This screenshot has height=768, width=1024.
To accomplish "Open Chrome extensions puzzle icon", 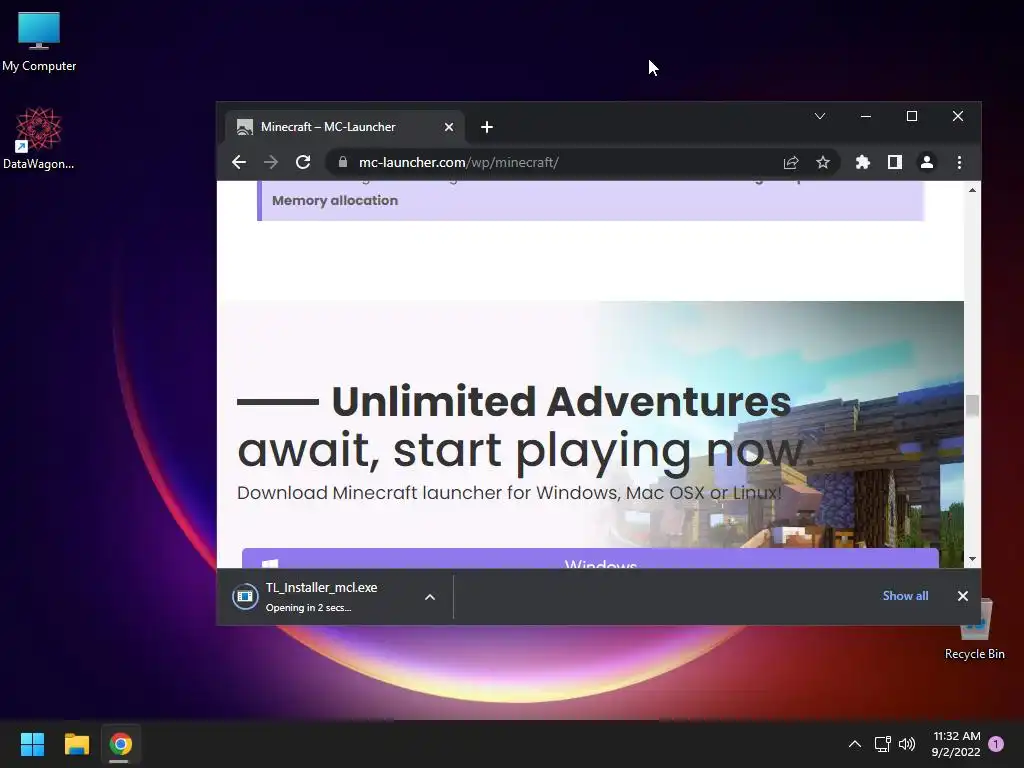I will coord(863,162).
